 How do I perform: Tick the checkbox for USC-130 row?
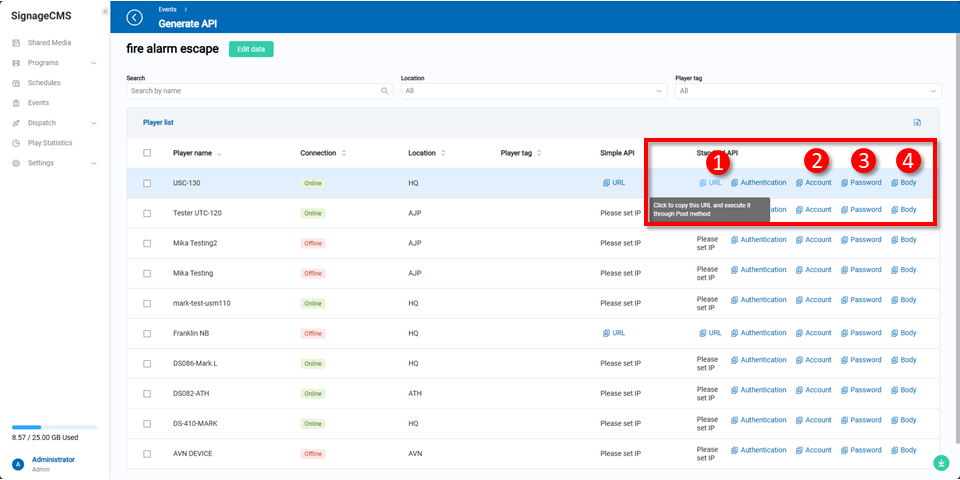(148, 183)
